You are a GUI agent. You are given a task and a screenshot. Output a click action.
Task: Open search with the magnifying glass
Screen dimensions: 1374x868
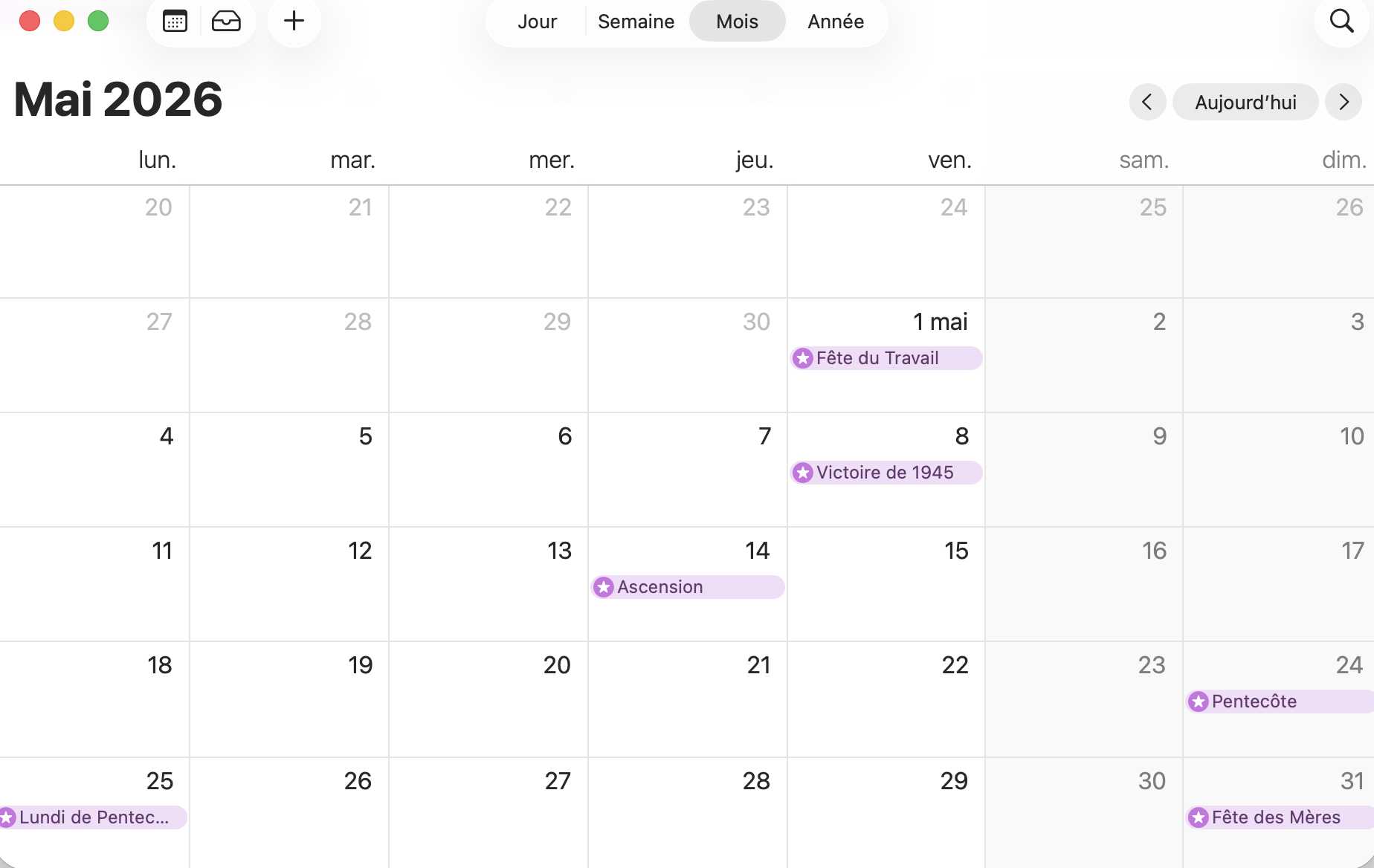tap(1341, 22)
